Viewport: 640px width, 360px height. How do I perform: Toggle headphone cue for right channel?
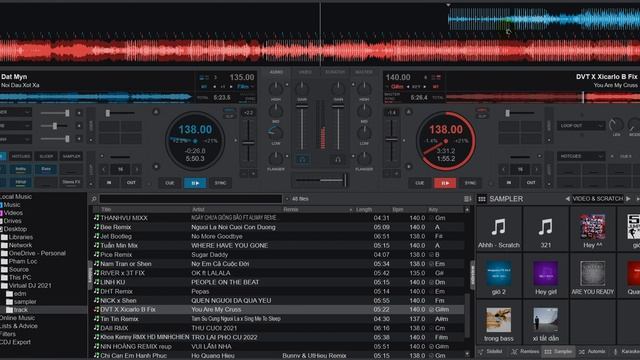click(x=338, y=160)
